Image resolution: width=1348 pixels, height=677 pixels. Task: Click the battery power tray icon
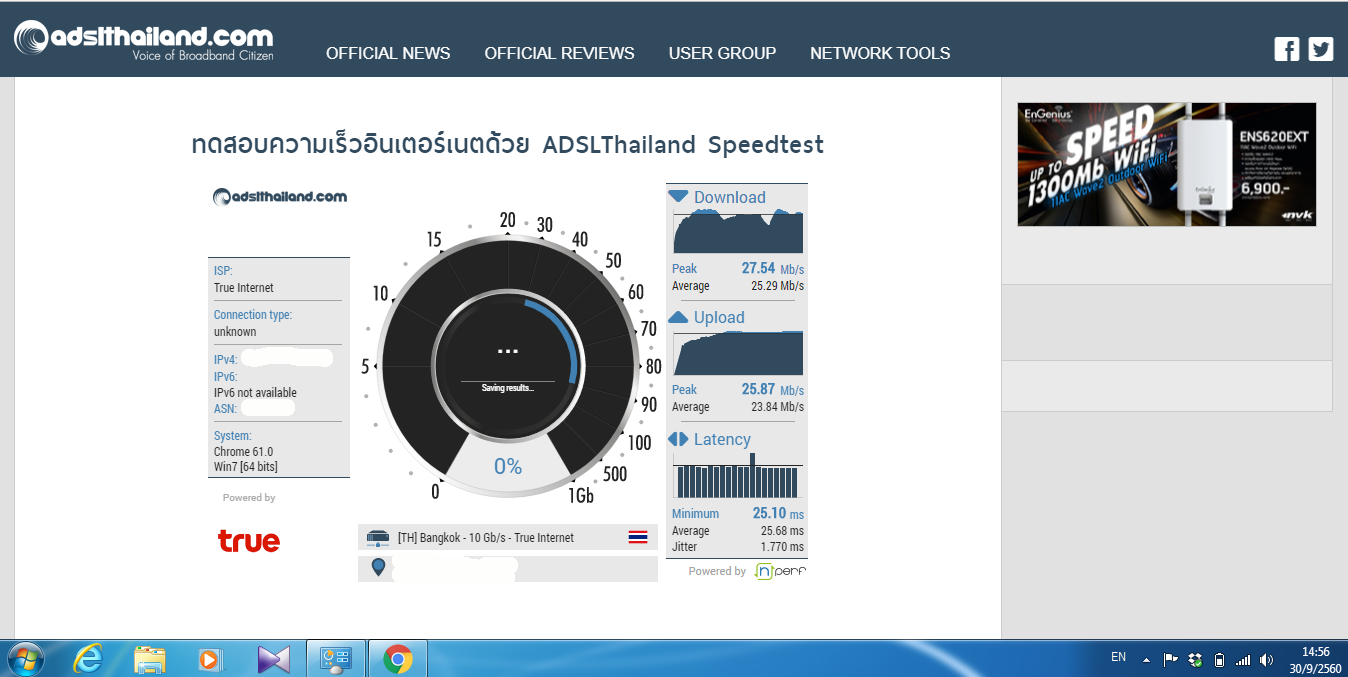tap(1219, 660)
